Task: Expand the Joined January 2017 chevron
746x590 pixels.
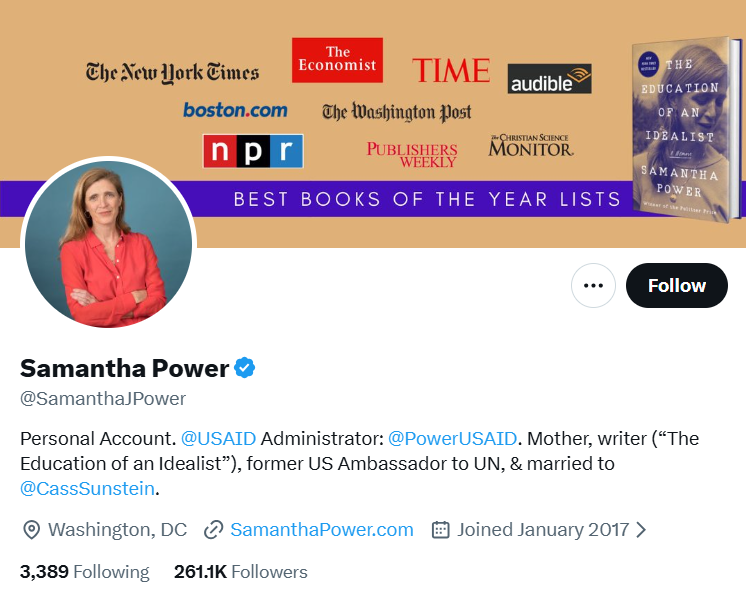Action: 642,530
